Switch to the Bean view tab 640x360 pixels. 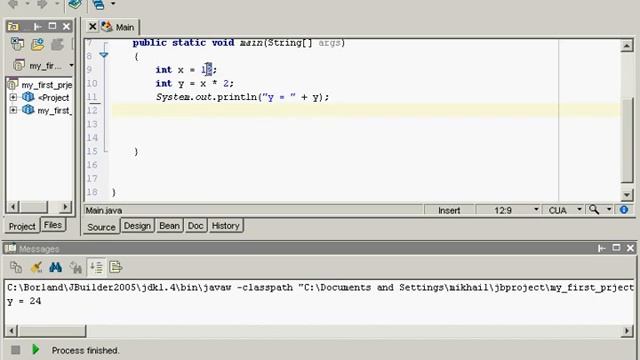coord(169,226)
